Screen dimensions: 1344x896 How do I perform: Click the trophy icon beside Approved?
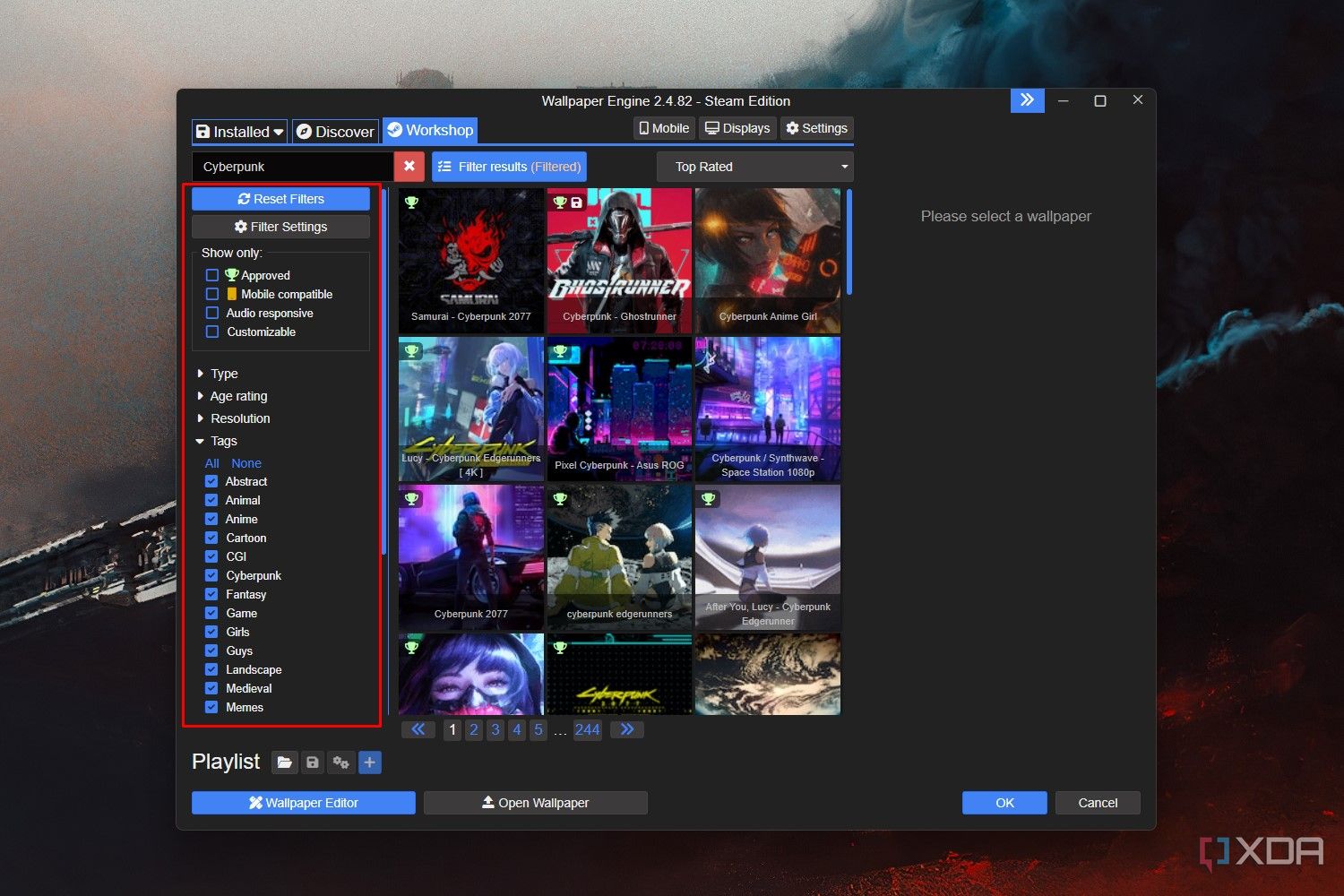click(x=232, y=275)
